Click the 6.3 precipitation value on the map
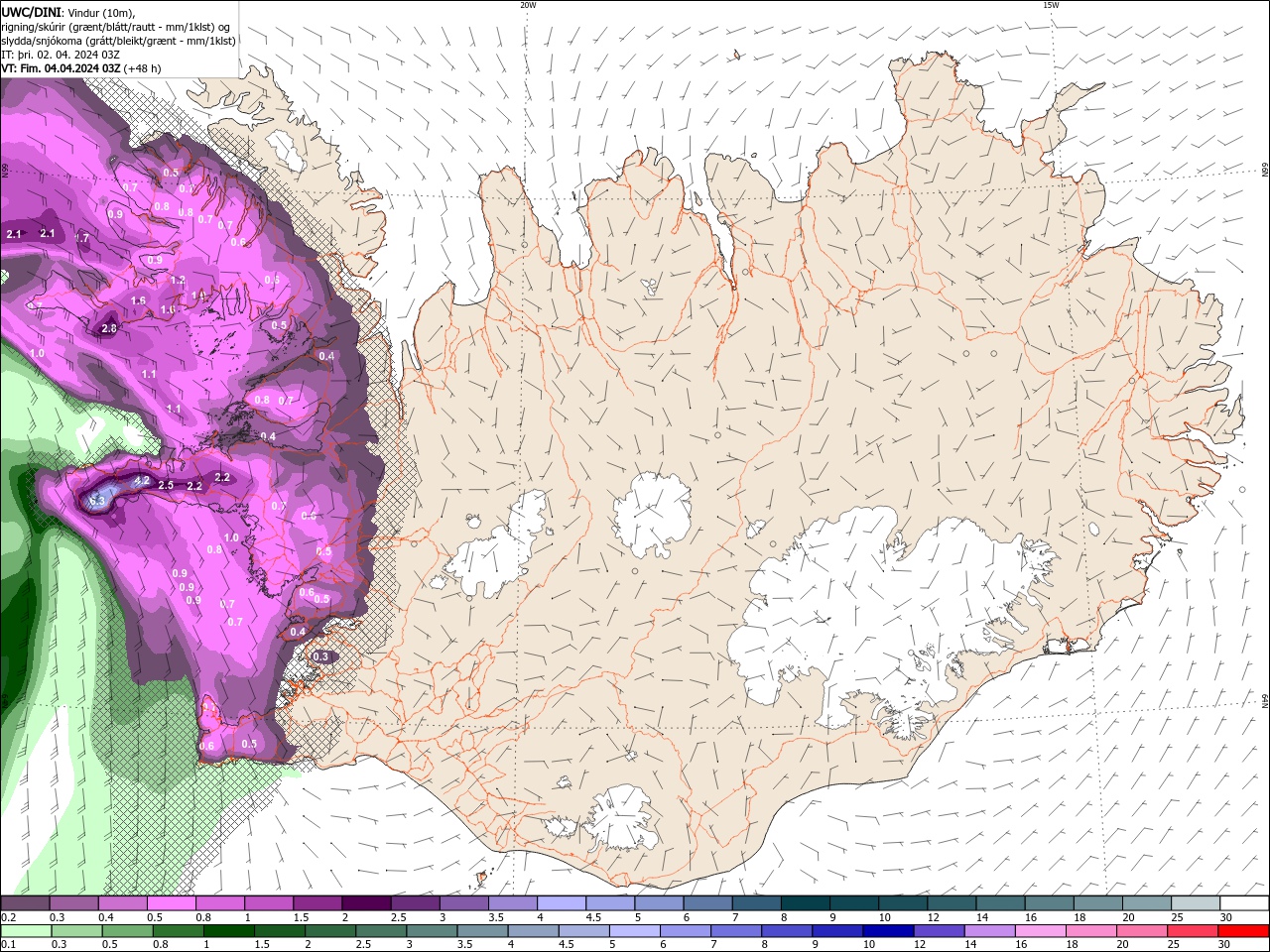Screen dimensions: 1270x952 click(x=97, y=501)
